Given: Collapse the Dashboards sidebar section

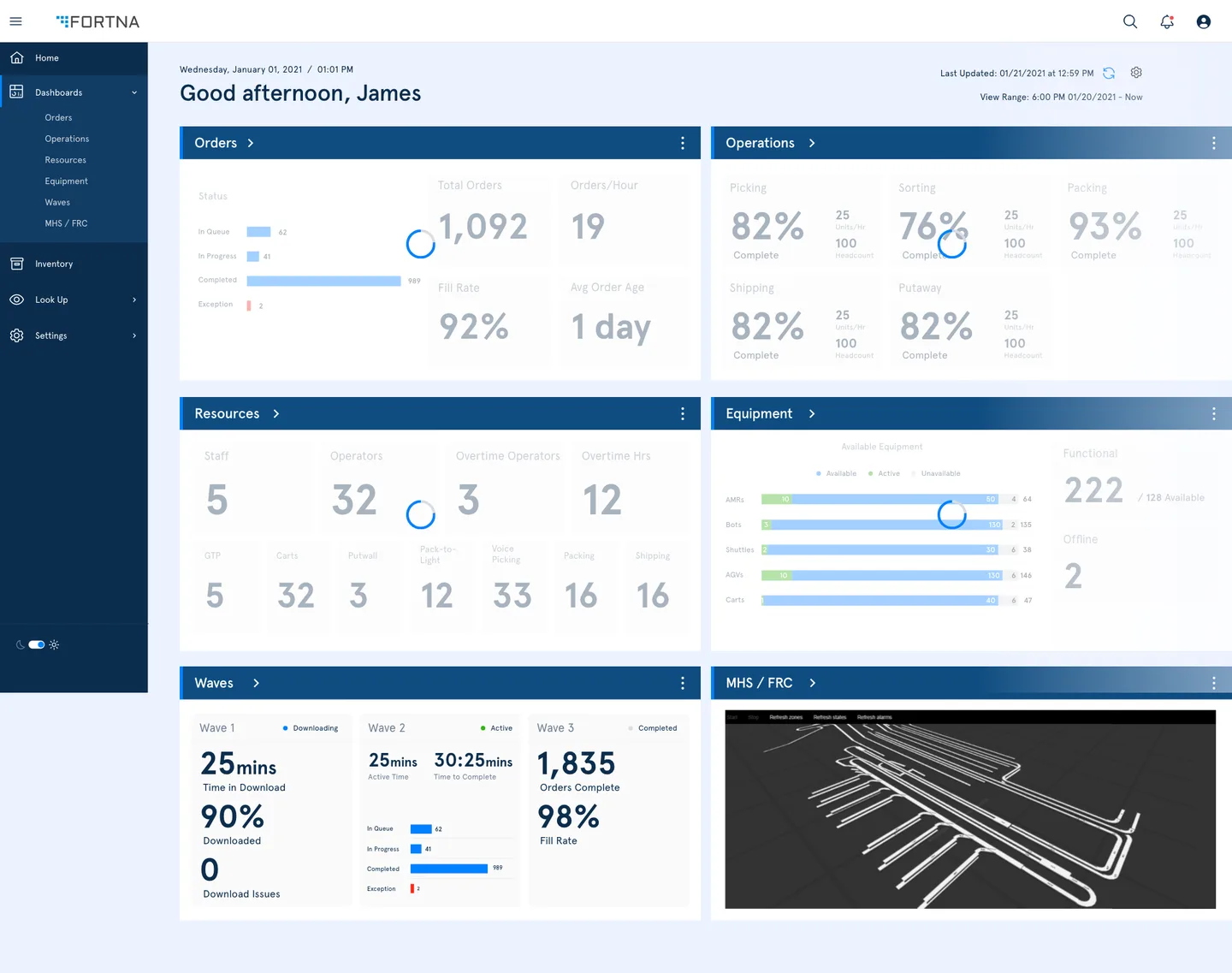Looking at the screenshot, I should pyautogui.click(x=134, y=92).
